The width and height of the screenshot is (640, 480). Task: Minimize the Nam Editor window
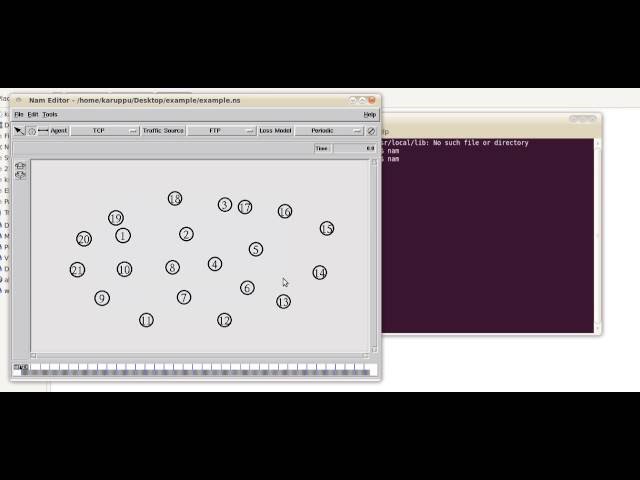point(353,100)
